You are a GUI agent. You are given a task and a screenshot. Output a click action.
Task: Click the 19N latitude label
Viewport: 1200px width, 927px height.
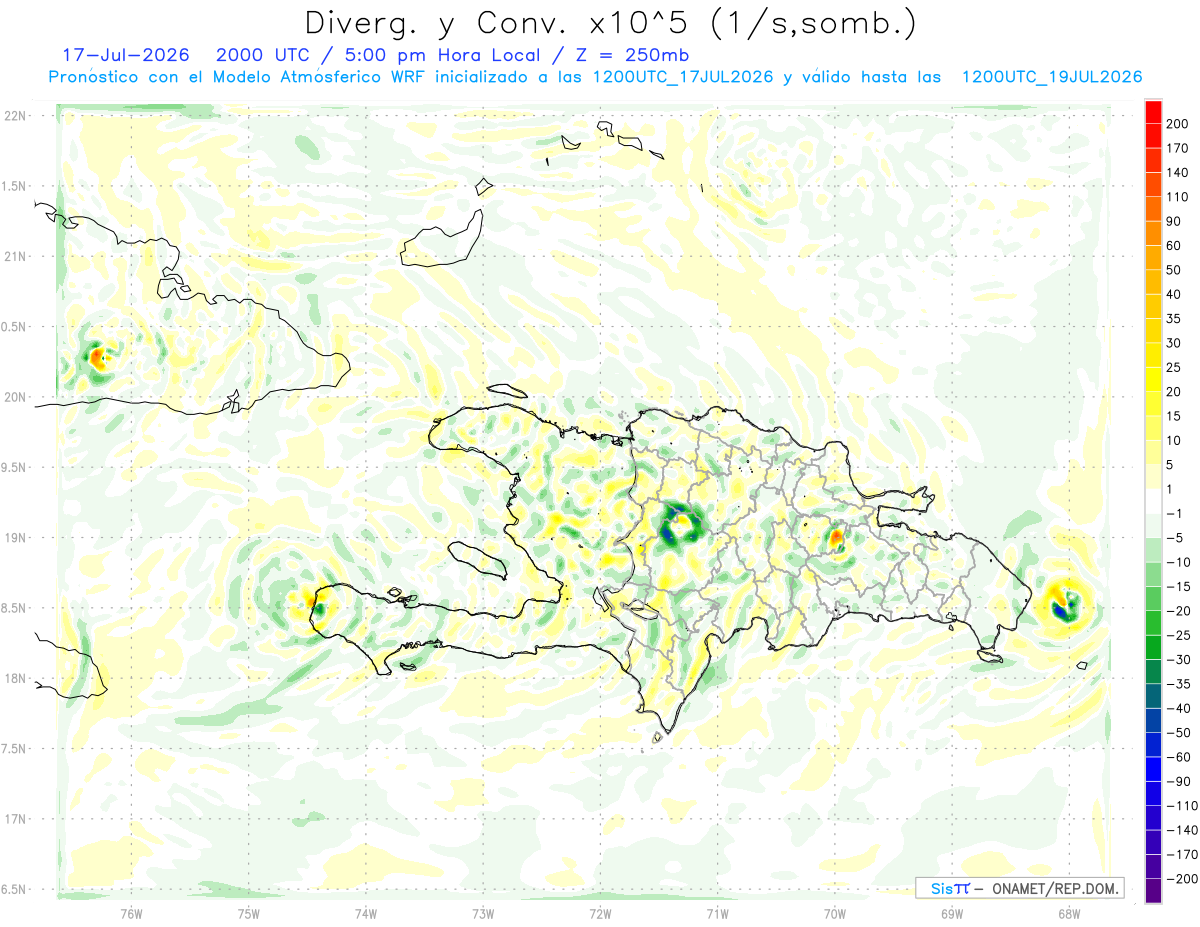click(14, 538)
